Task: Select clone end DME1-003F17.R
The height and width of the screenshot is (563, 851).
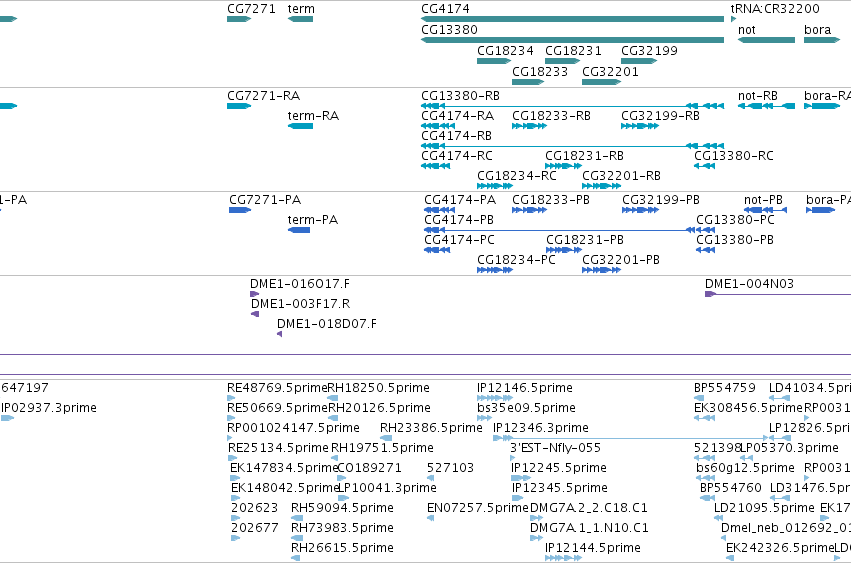Action: tap(301, 305)
